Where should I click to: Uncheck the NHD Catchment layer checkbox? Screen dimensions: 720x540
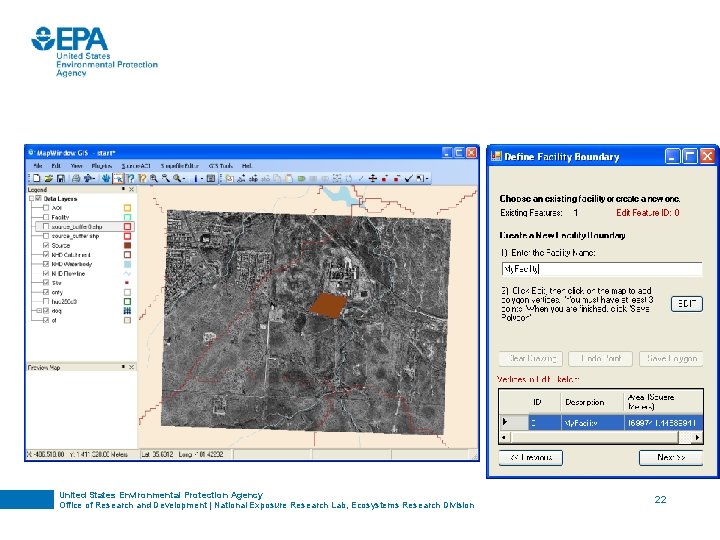tap(46, 254)
